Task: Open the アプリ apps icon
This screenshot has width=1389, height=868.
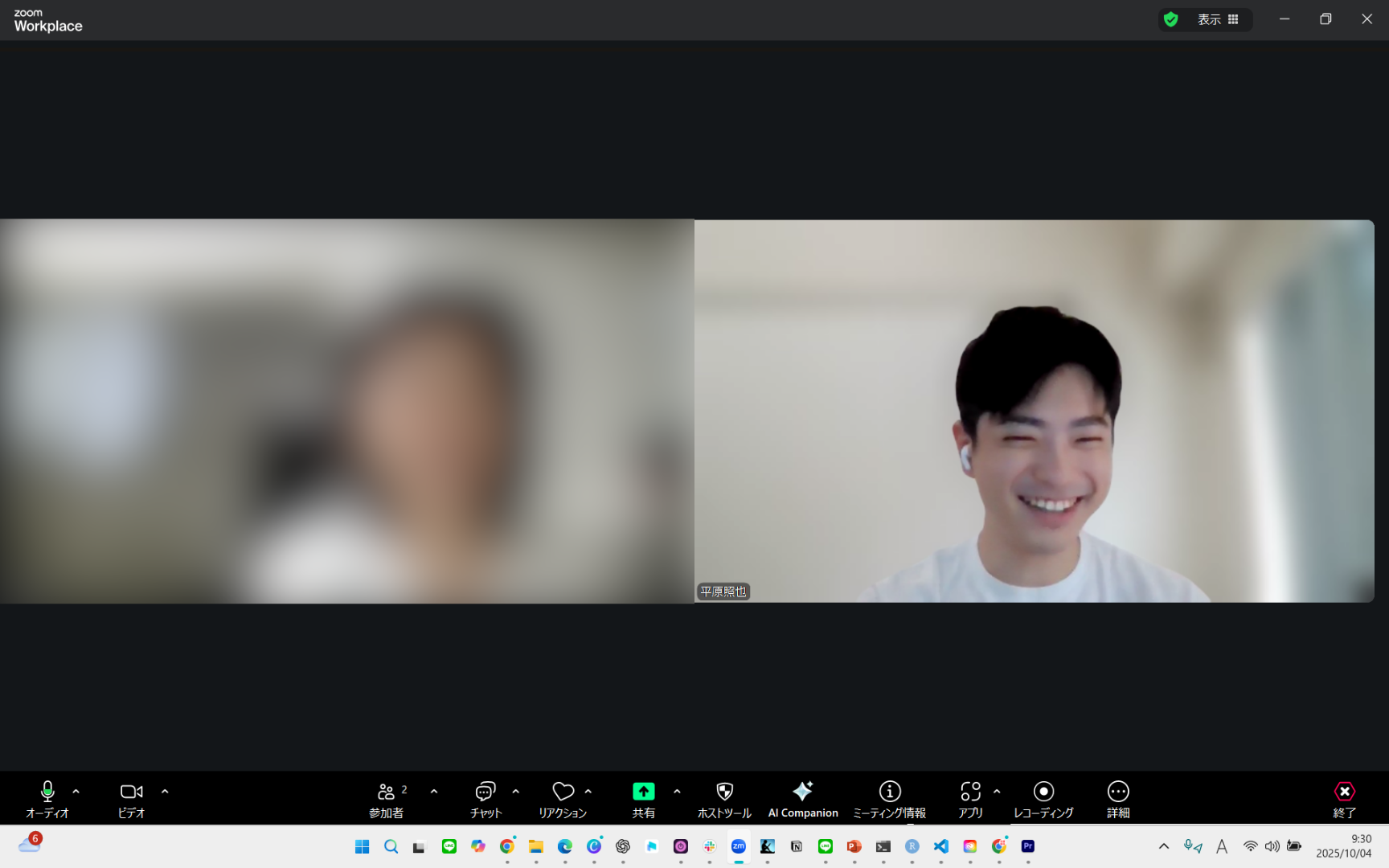Action: 970,799
